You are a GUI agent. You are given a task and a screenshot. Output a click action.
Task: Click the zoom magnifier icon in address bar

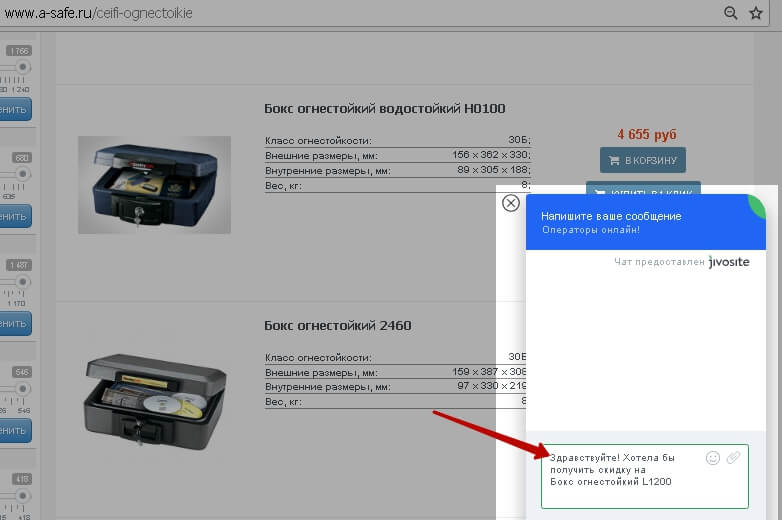pyautogui.click(x=731, y=13)
